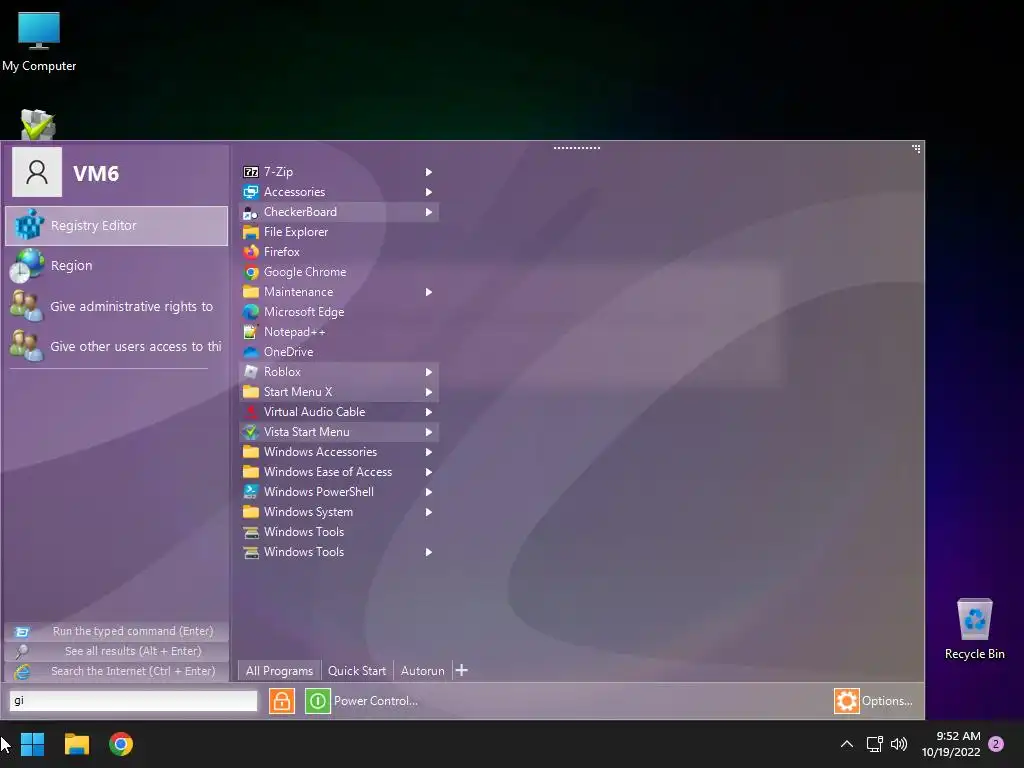The image size is (1024, 768).
Task: Switch to the All Programs tab
Action: point(280,671)
